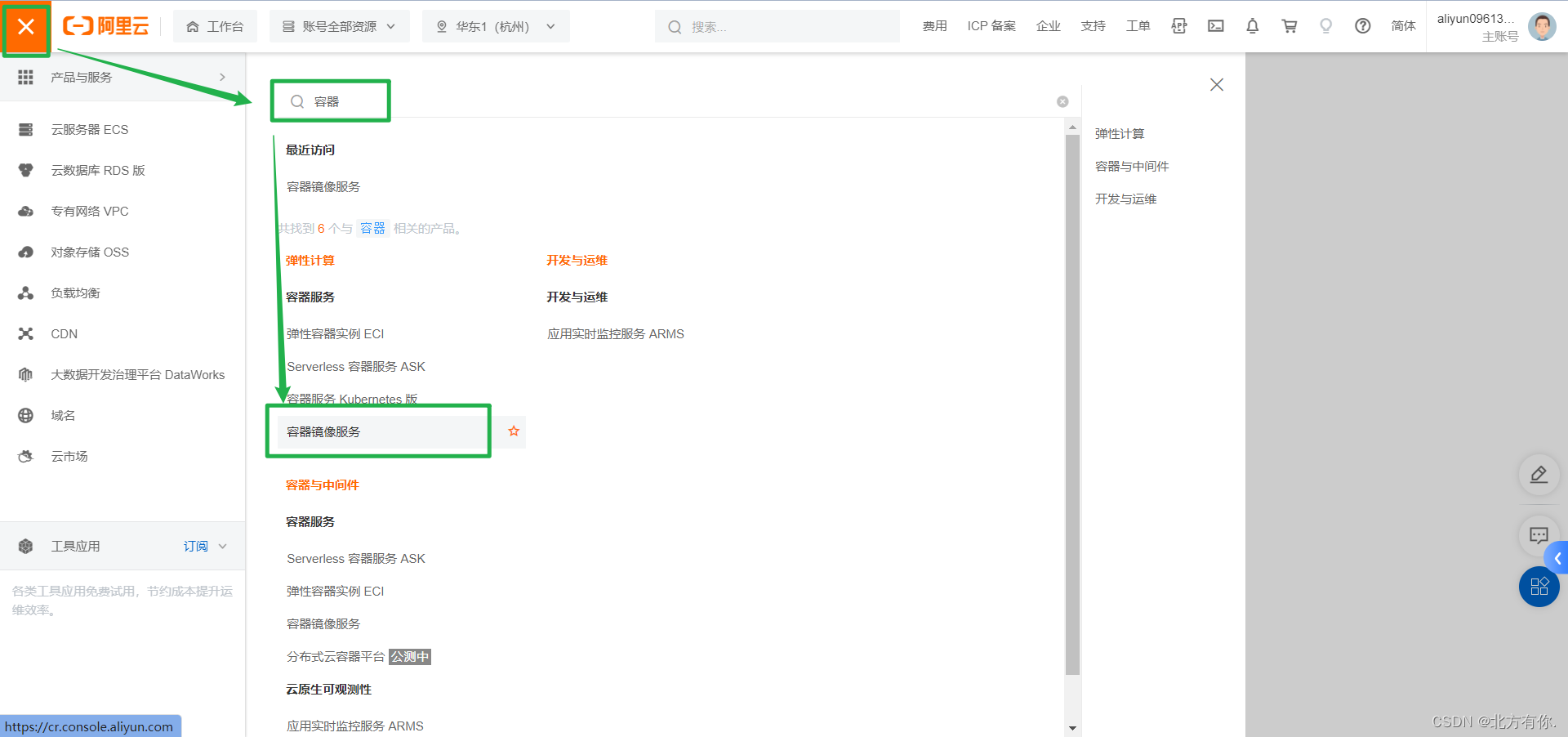Click scrollbar down arrow in results list
1568x737 pixels.
point(1072,728)
